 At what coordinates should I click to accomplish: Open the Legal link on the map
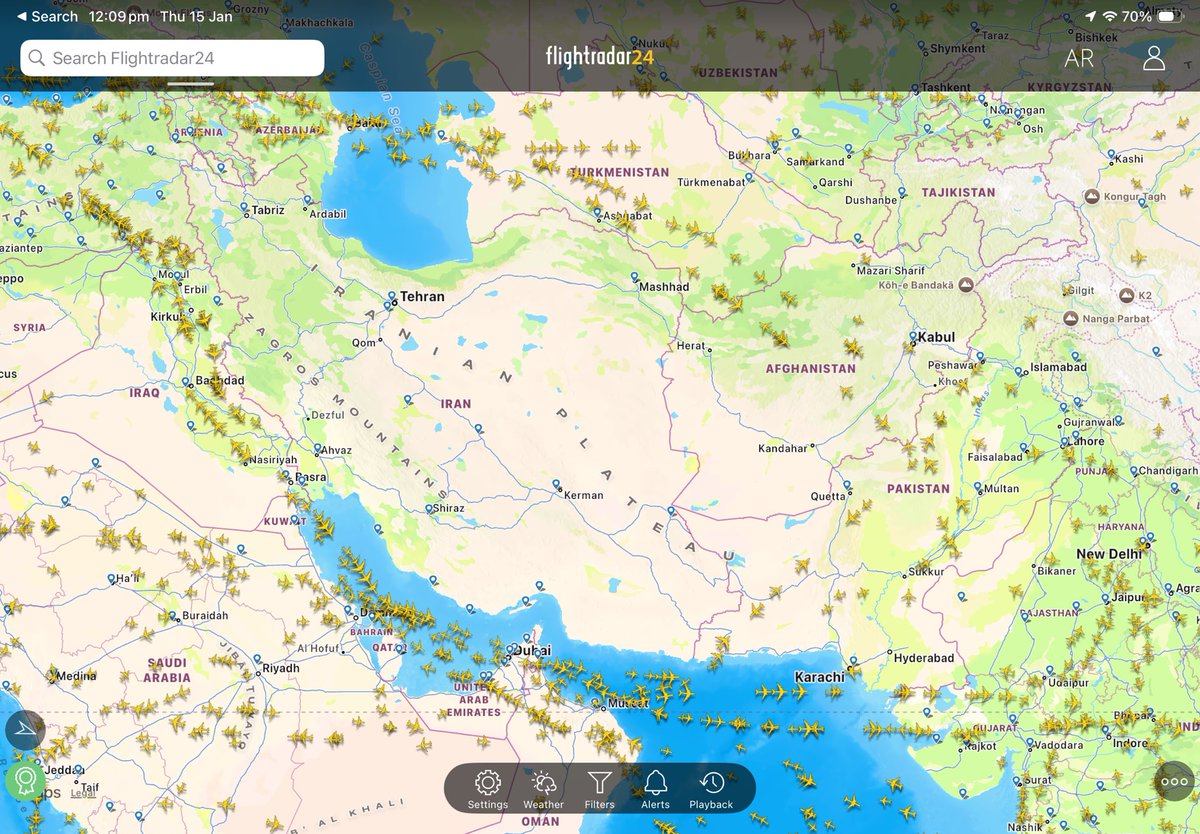[x=83, y=793]
